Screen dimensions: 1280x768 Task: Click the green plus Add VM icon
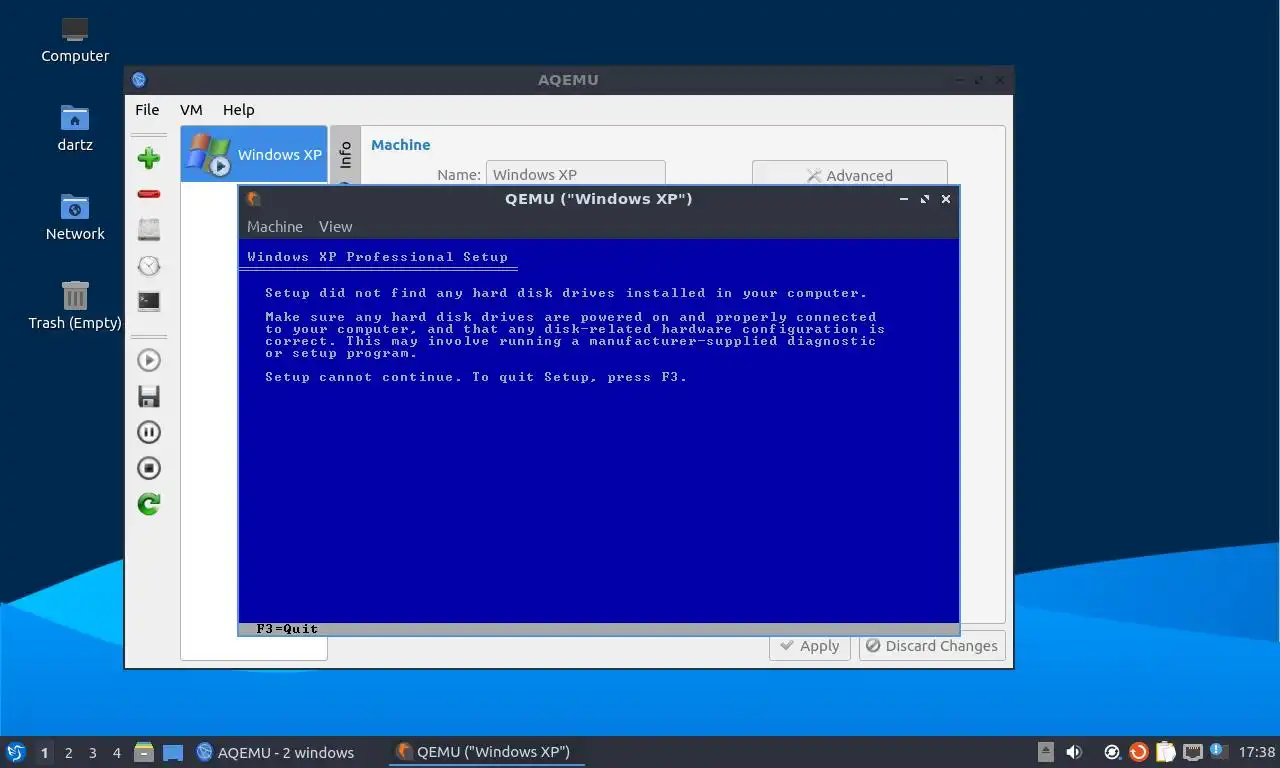(x=149, y=158)
